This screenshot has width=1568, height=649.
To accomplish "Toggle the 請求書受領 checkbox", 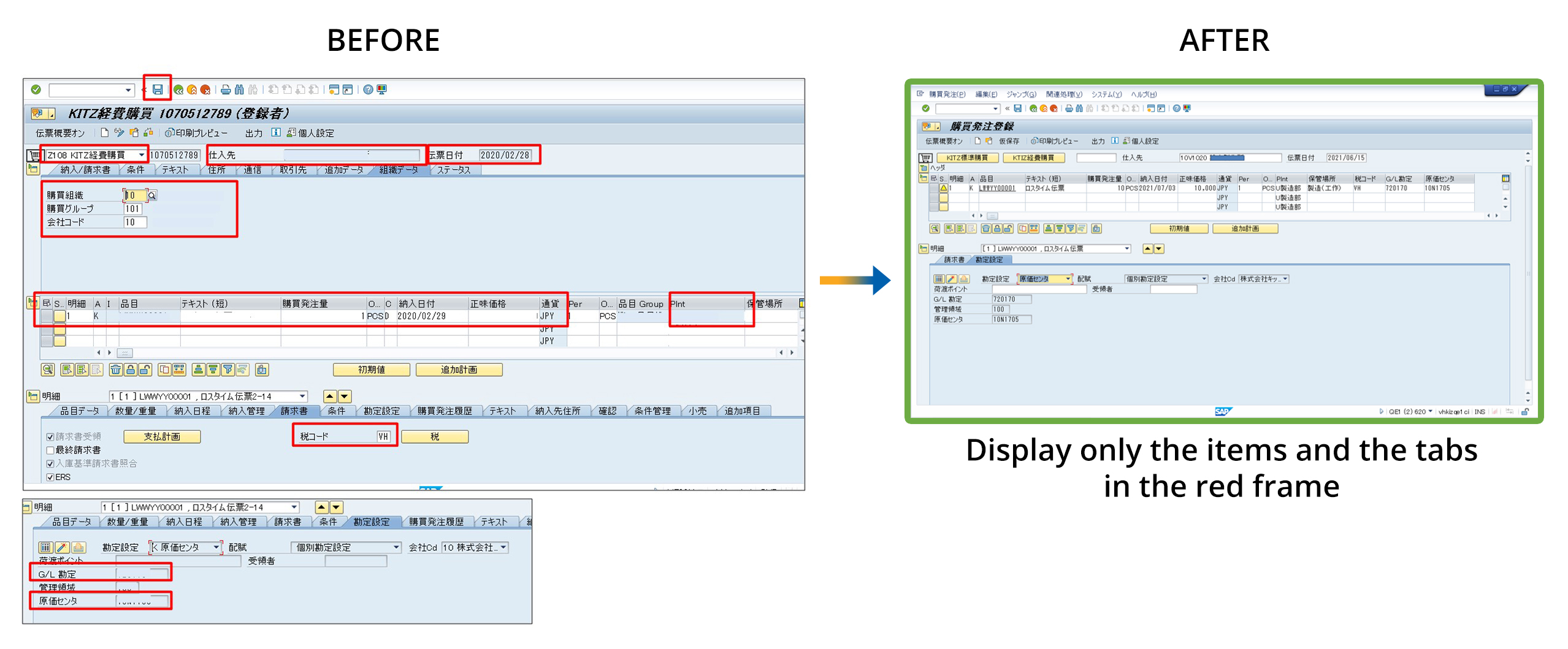I will 50,437.
